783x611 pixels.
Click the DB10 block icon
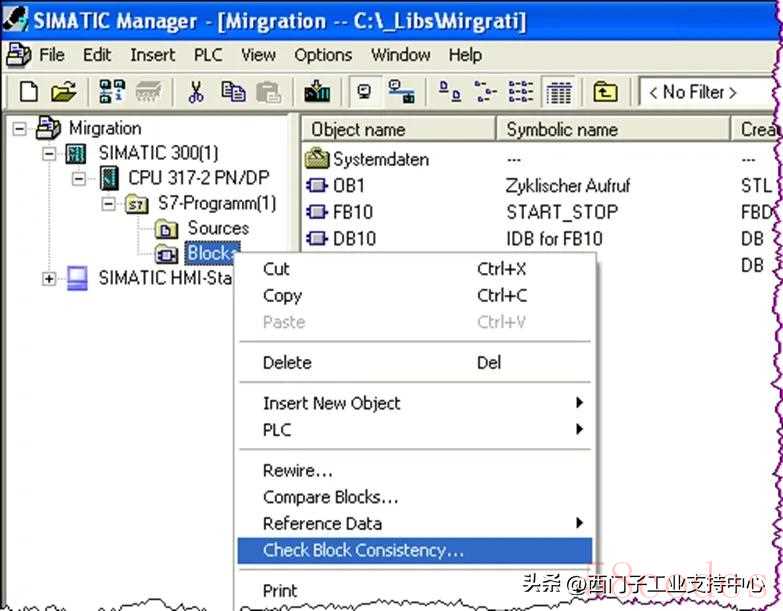click(317, 238)
